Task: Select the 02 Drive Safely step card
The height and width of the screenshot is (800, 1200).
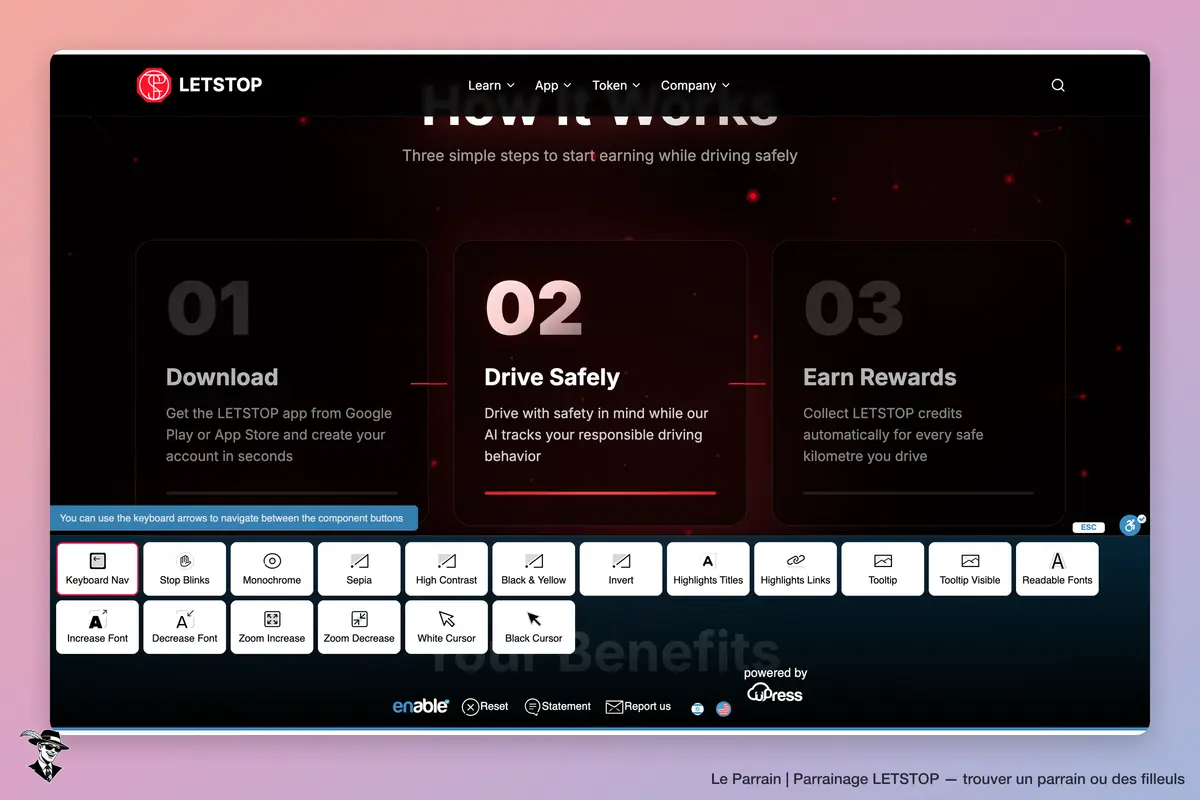Action: tap(600, 382)
